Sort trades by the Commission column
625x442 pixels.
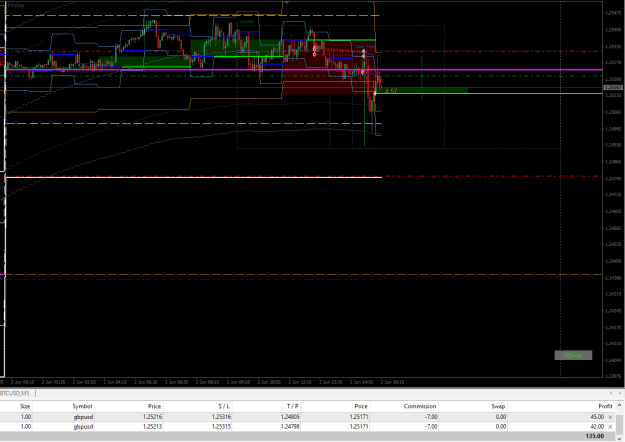(420, 406)
